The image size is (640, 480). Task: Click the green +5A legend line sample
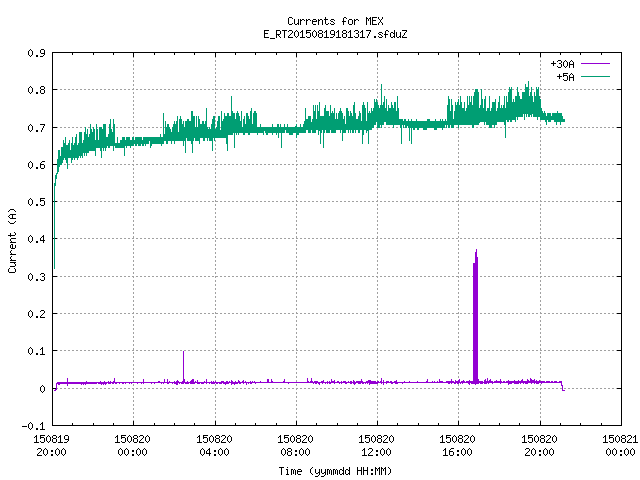[x=595, y=76]
